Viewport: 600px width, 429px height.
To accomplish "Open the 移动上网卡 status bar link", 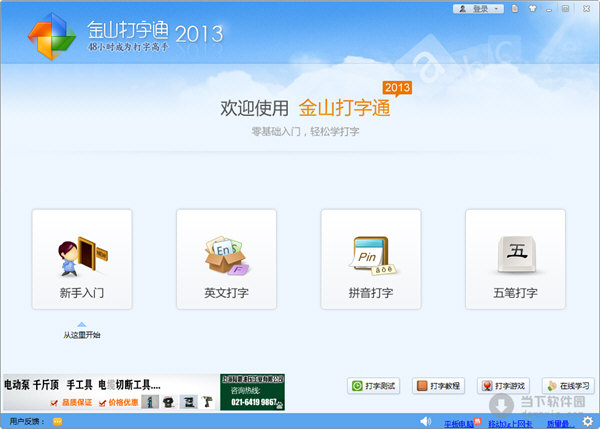I will click(x=510, y=424).
